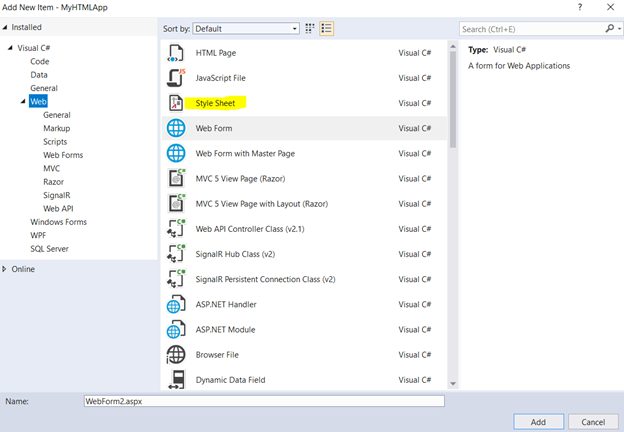Click SignalR Persistent Connection Class icon

176,279
